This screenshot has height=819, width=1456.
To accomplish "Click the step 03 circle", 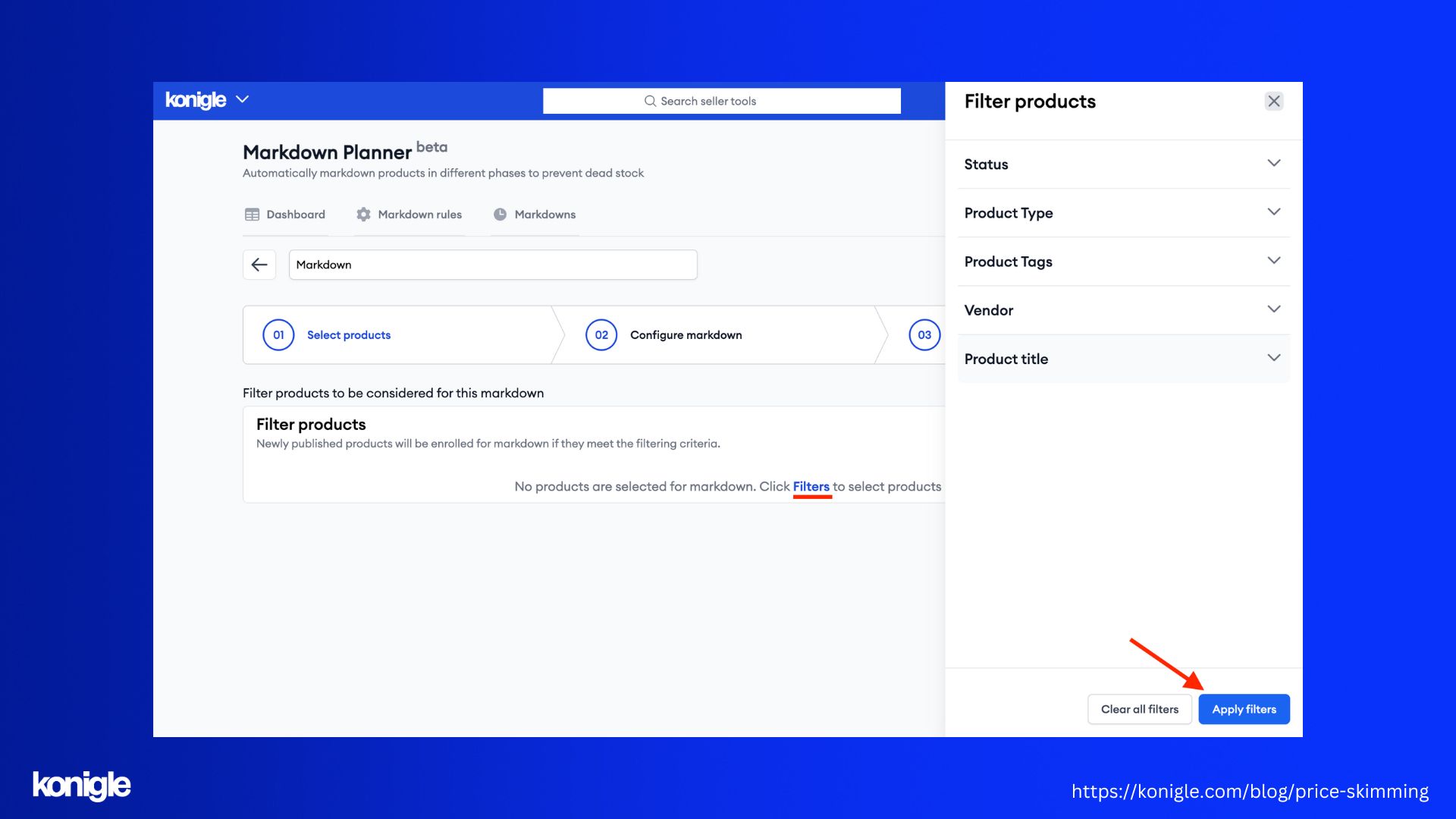I will click(924, 334).
